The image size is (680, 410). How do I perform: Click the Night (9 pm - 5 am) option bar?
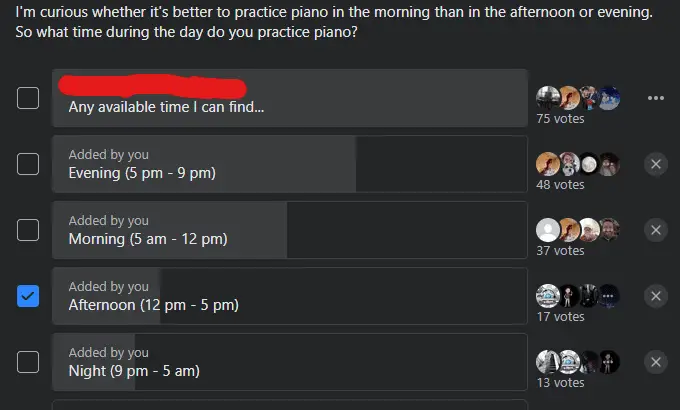(290, 362)
